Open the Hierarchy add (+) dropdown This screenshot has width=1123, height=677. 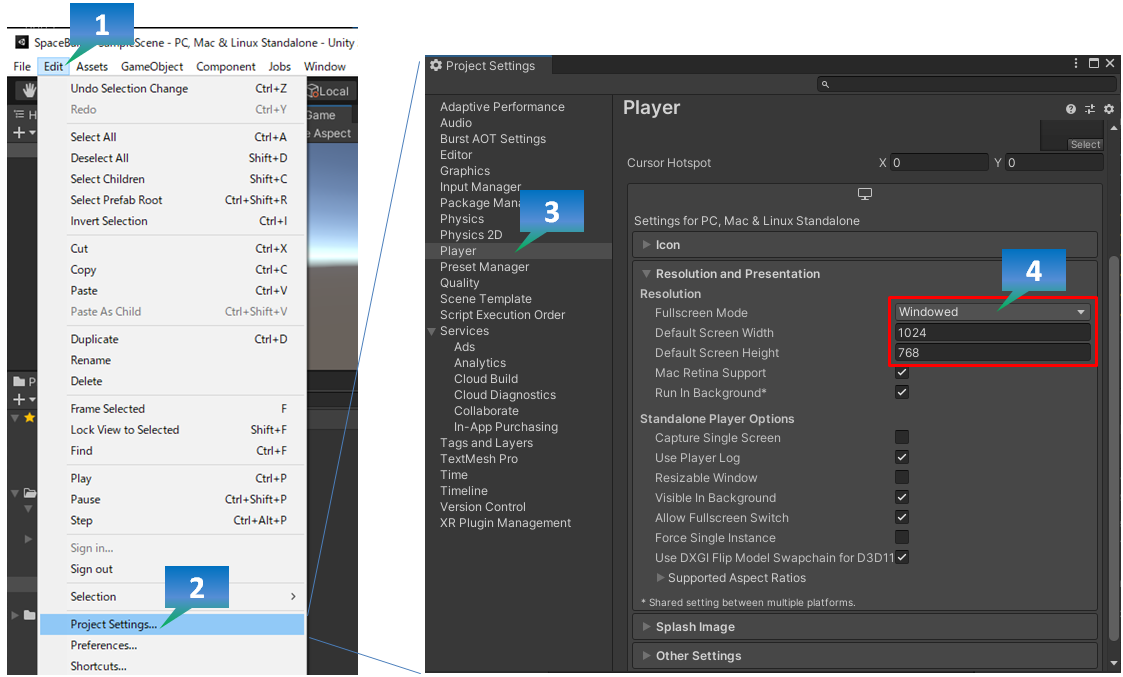click(x=24, y=133)
